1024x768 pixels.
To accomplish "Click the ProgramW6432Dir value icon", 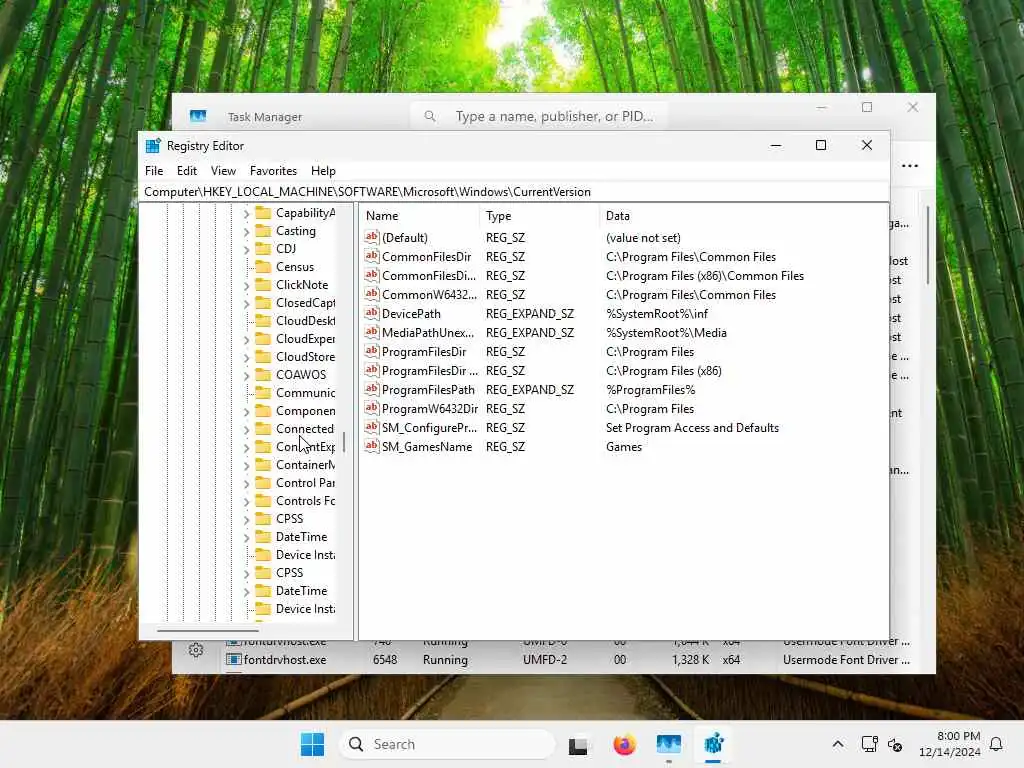I will (x=372, y=408).
